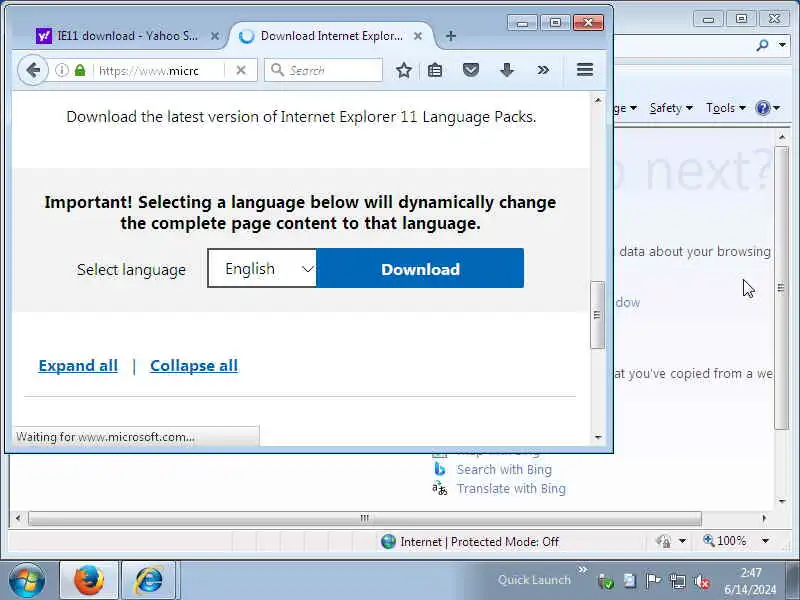Click the magnifier icon in Firefox search box
This screenshot has width=800, height=600.
(x=277, y=70)
